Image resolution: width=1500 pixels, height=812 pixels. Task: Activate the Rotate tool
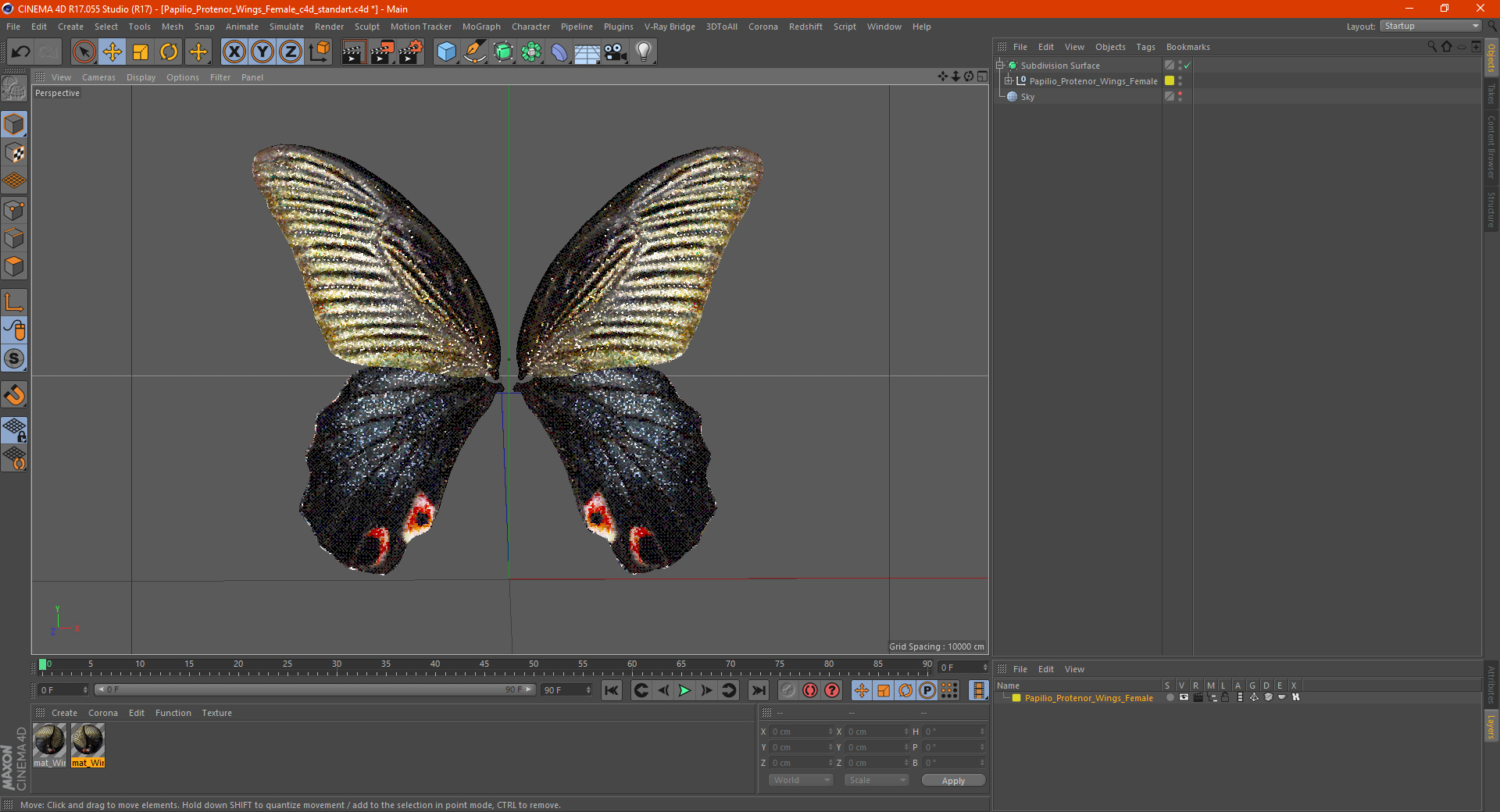coord(169,52)
